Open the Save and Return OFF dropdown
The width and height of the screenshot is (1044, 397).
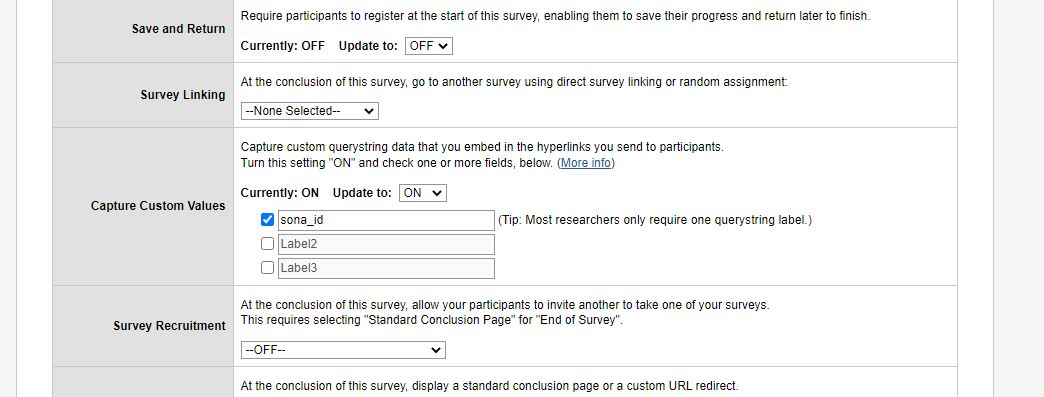(429, 46)
